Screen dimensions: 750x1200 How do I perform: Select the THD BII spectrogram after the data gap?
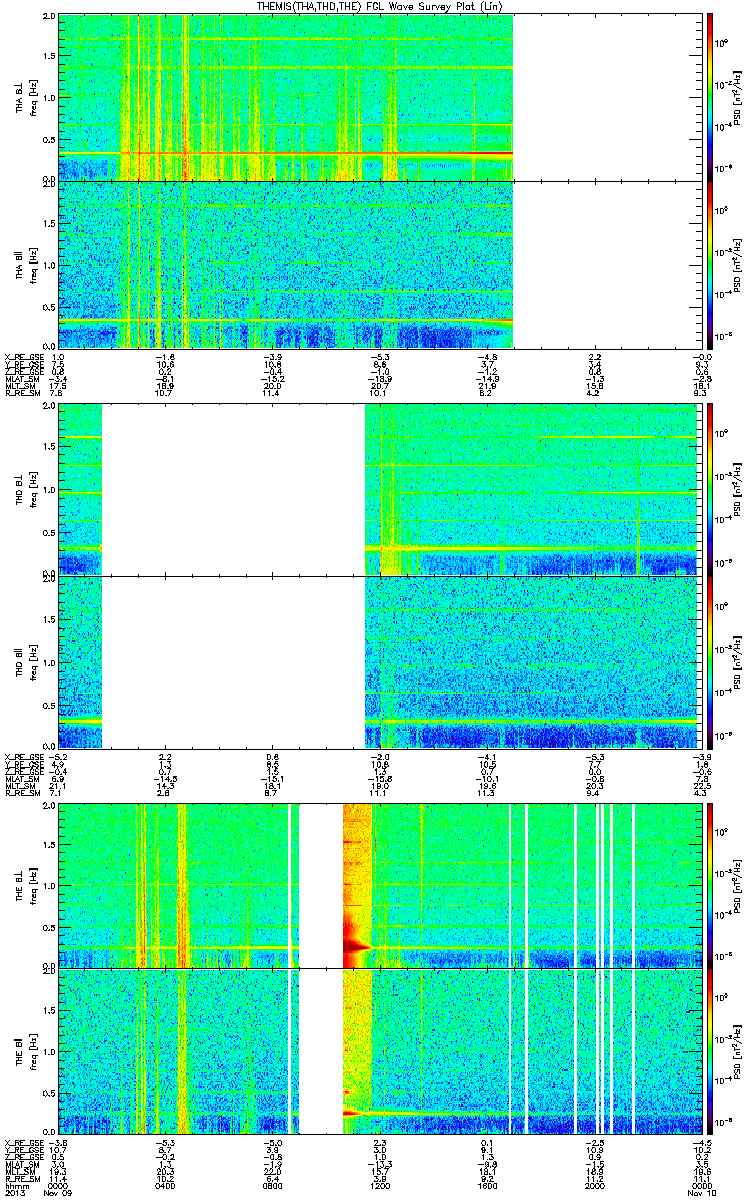(532, 661)
